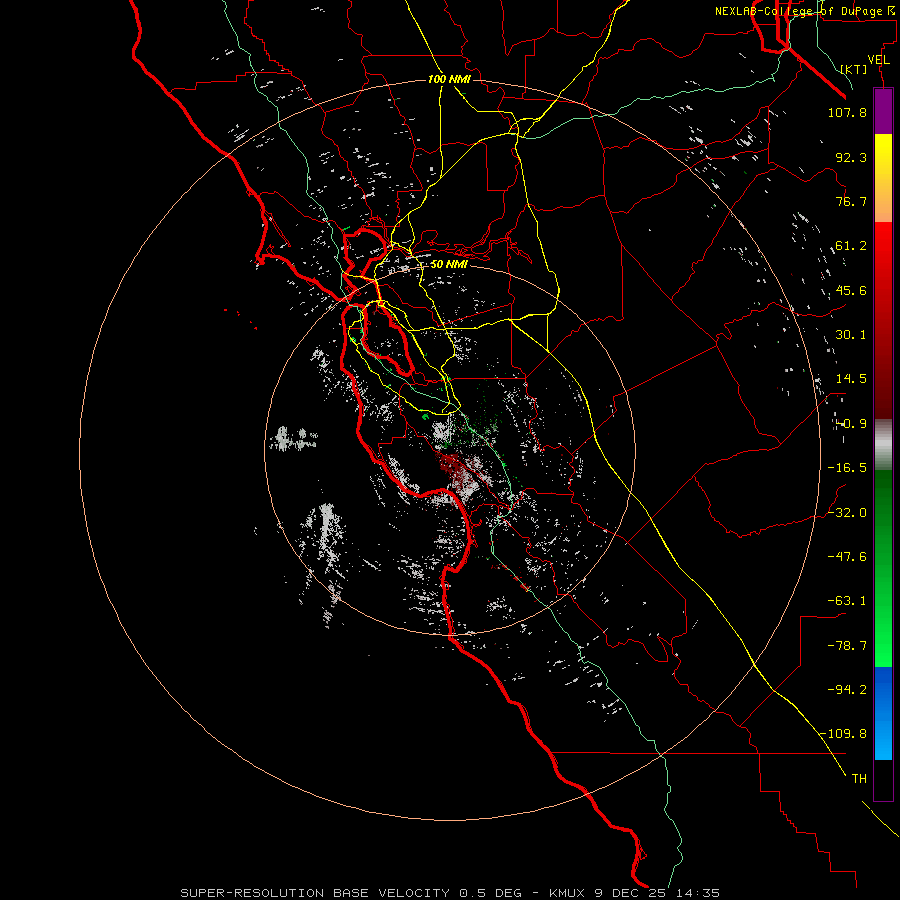This screenshot has width=900, height=900.
Task: Click the -94.2 velocity scale value
Action: click(847, 689)
